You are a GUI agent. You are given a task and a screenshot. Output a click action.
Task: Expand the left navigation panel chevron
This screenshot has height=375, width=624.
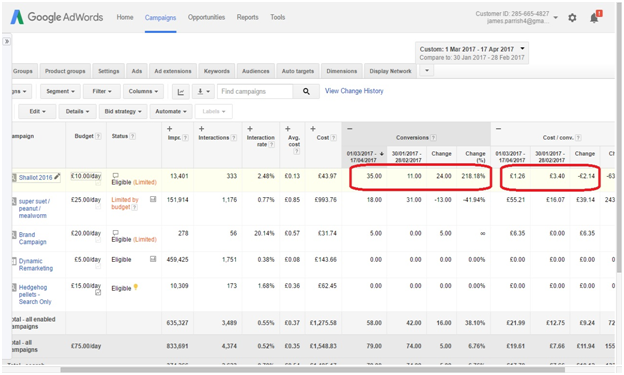[6, 41]
